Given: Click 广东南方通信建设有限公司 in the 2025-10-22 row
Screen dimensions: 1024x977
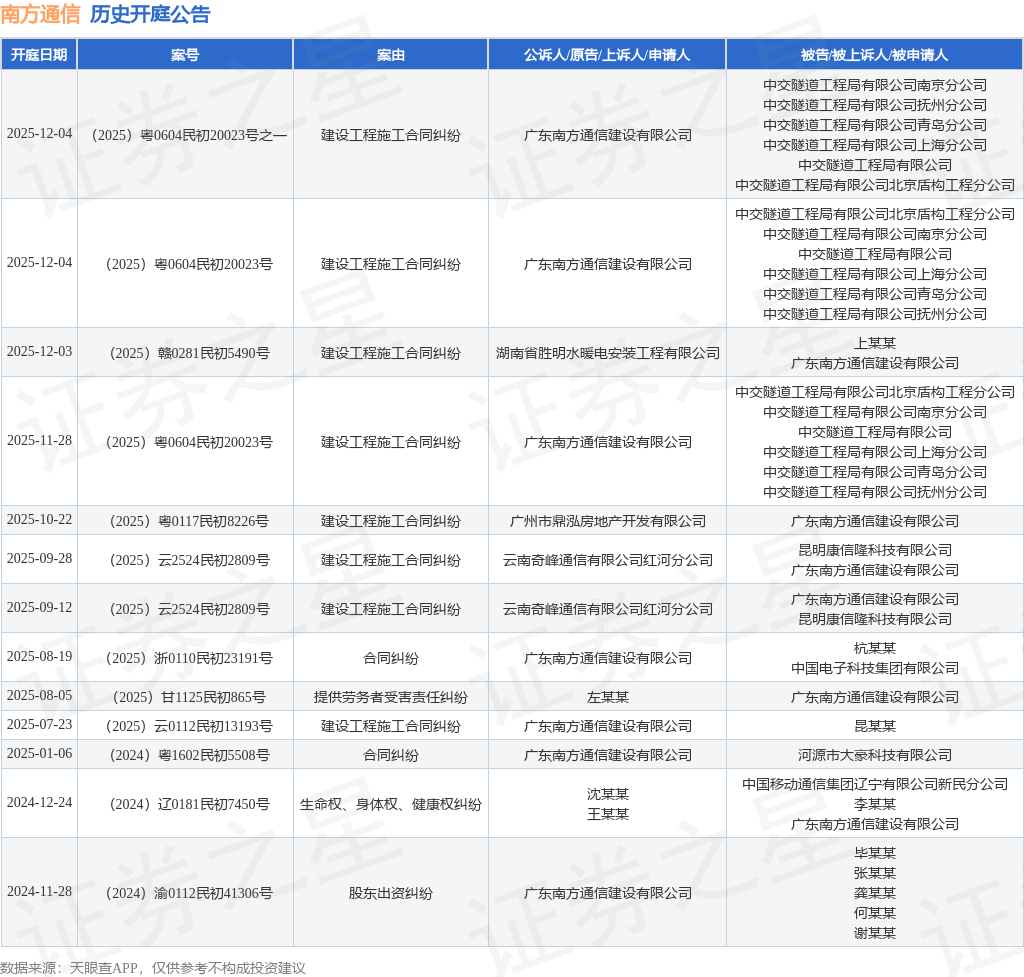Looking at the screenshot, I should [874, 521].
